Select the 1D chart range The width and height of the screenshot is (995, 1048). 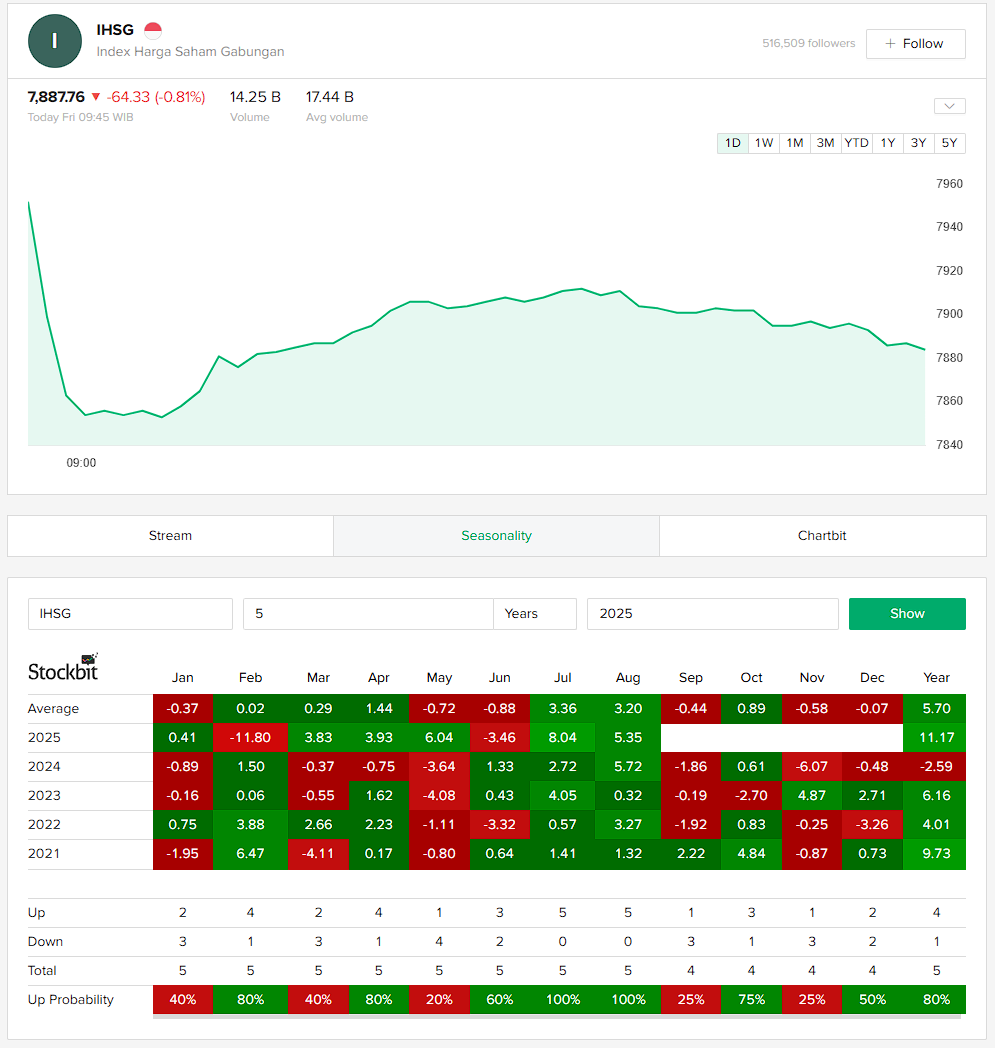pyautogui.click(x=733, y=143)
